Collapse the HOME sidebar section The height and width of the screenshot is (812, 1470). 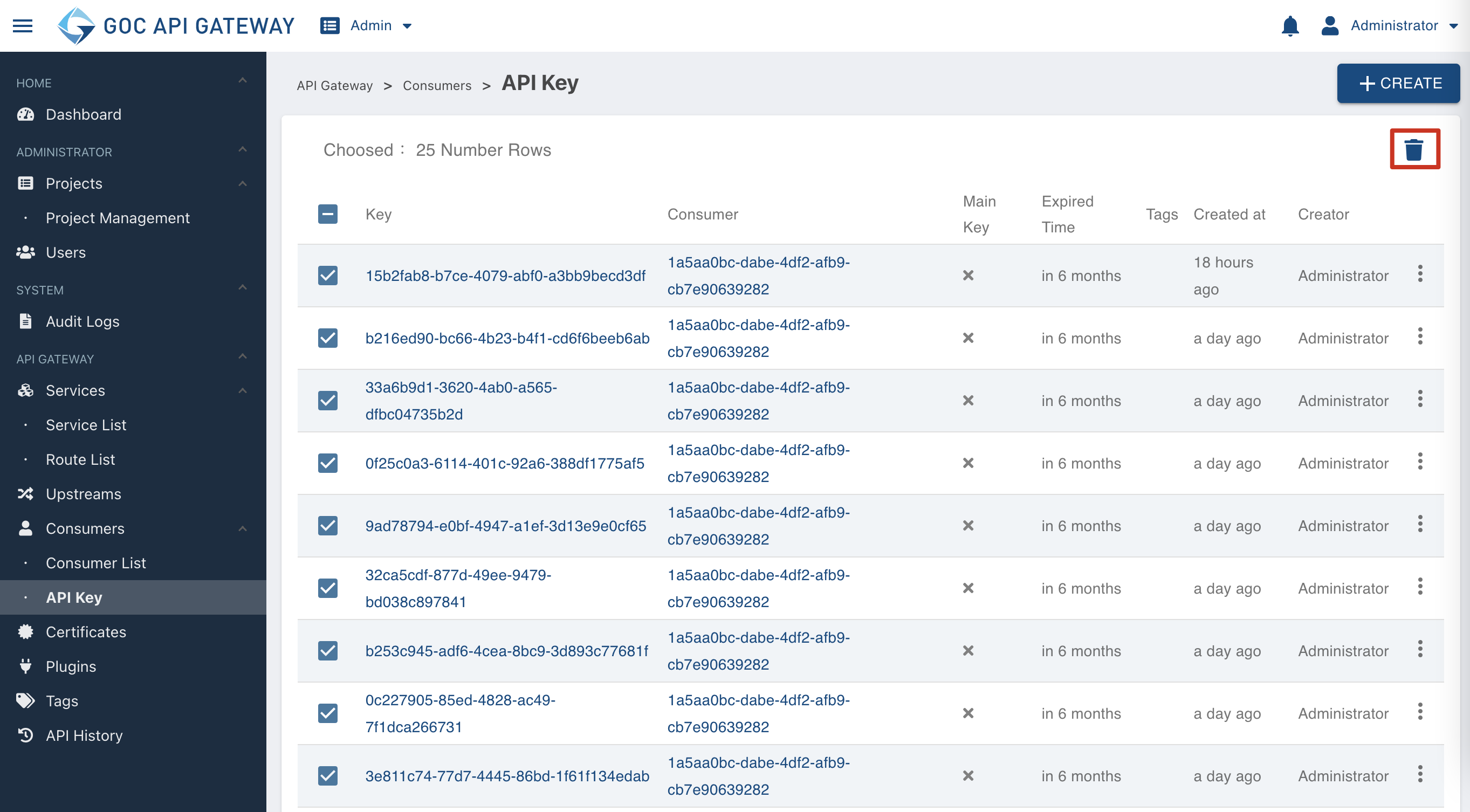coord(243,80)
